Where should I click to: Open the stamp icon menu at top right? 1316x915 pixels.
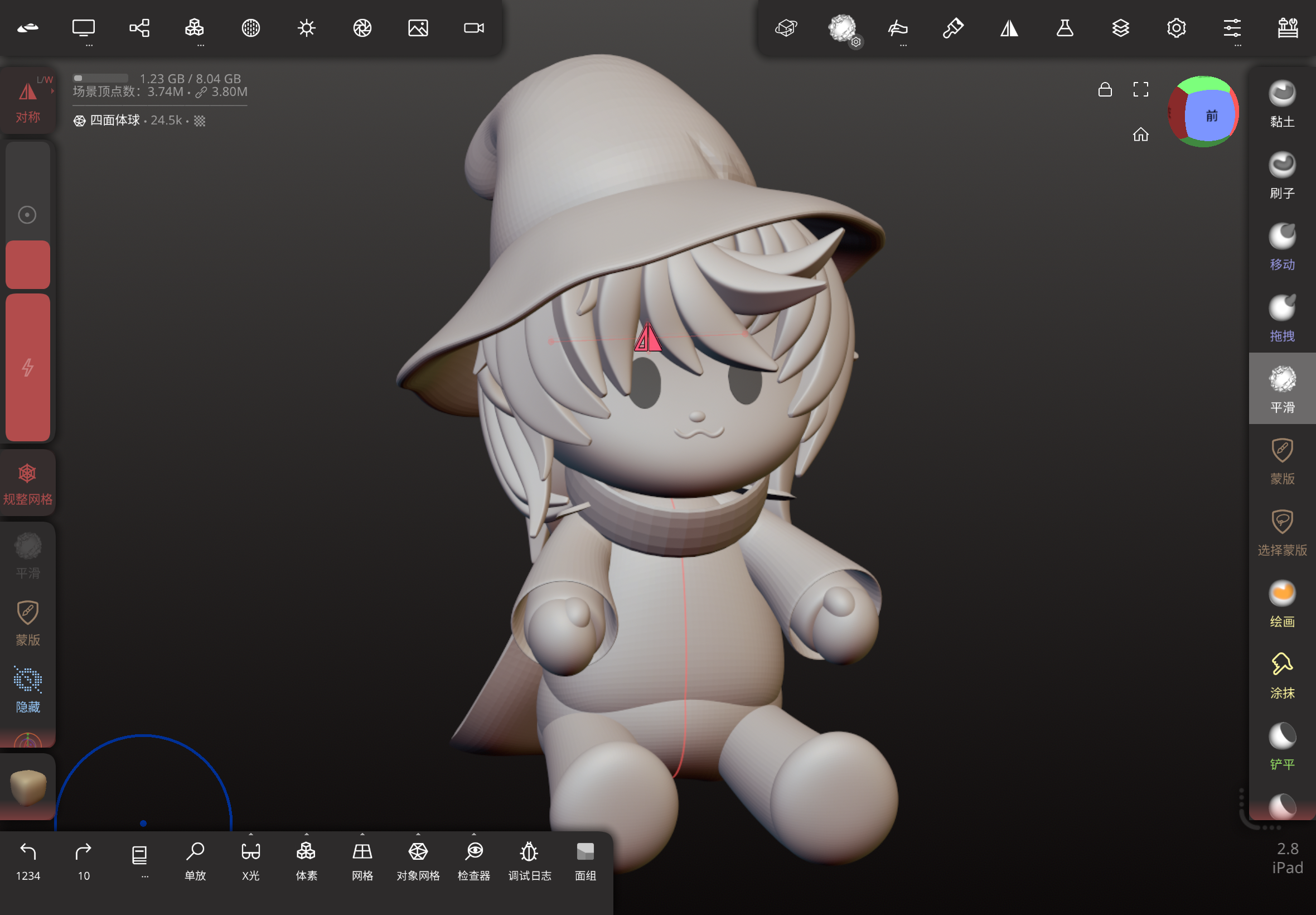tap(1288, 27)
